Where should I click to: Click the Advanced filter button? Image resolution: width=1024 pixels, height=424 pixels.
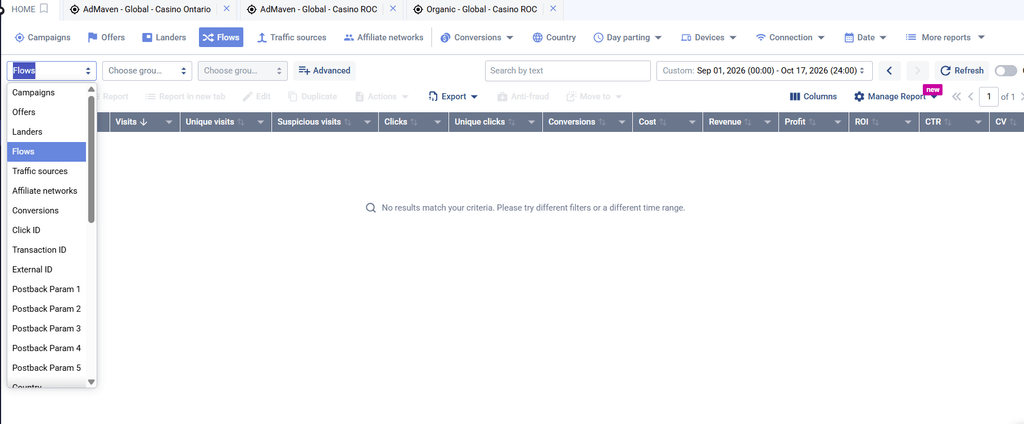pyautogui.click(x=325, y=71)
